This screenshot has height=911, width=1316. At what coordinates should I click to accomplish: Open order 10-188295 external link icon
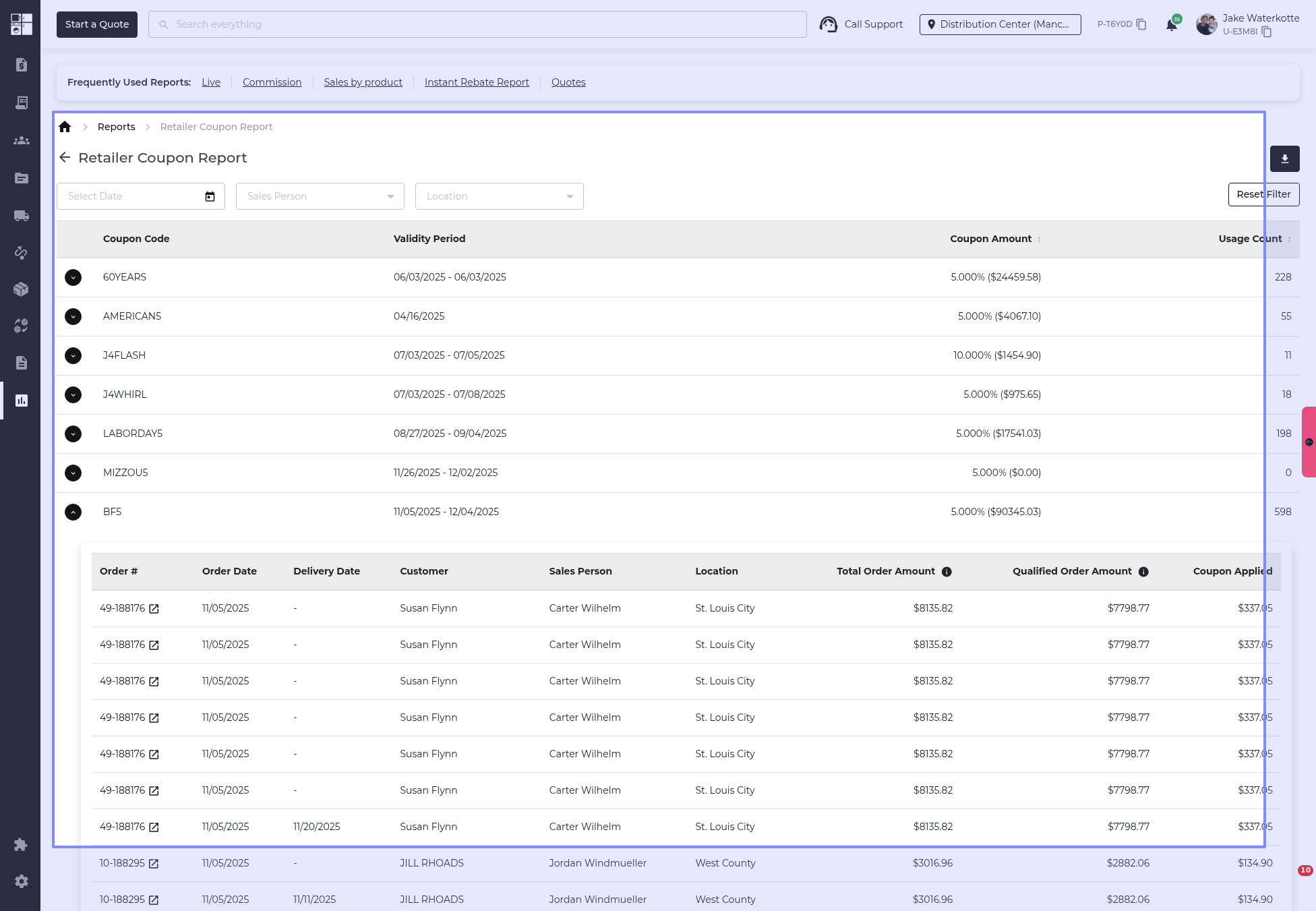click(154, 864)
